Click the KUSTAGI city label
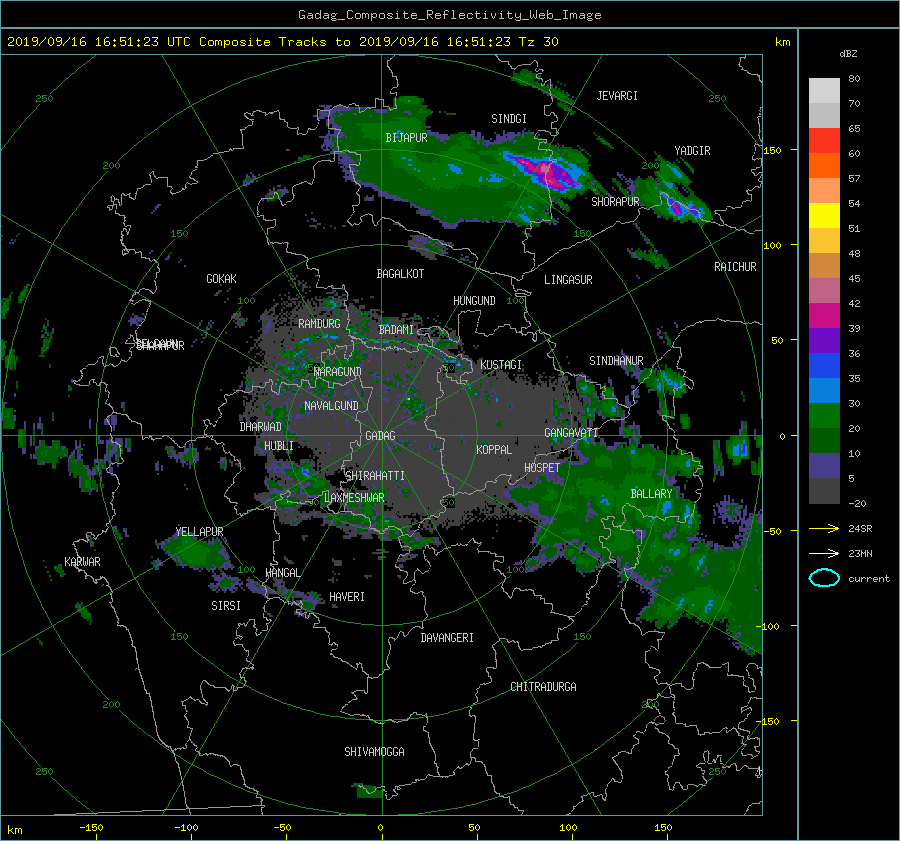 point(501,365)
